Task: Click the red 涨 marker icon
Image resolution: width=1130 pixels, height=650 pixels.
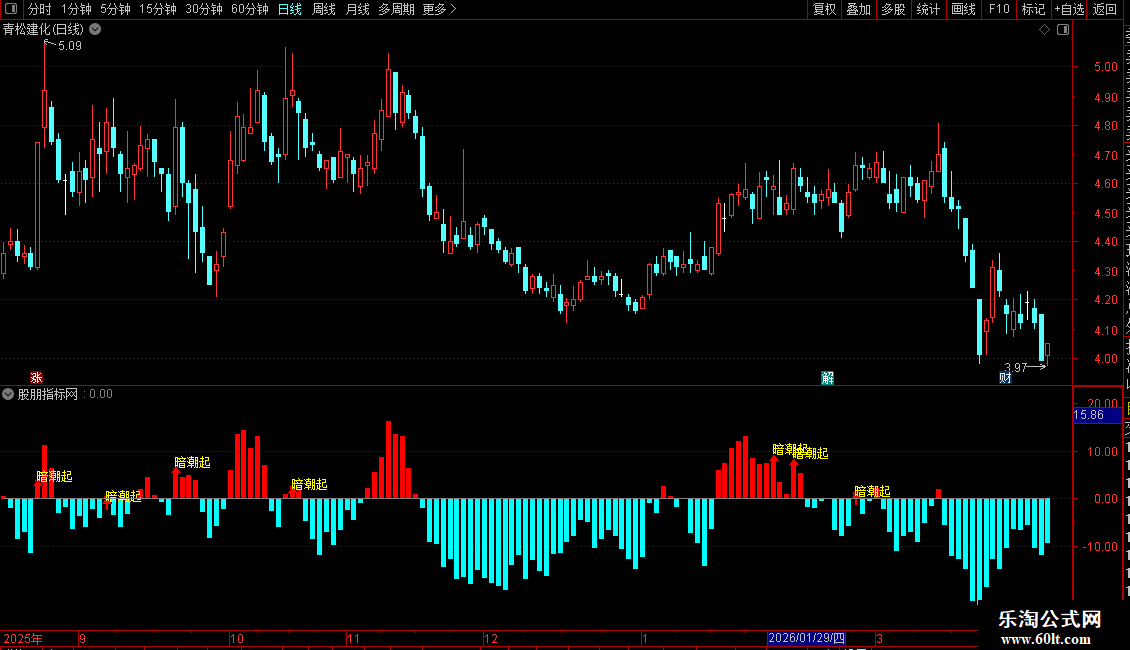Action: coord(36,378)
